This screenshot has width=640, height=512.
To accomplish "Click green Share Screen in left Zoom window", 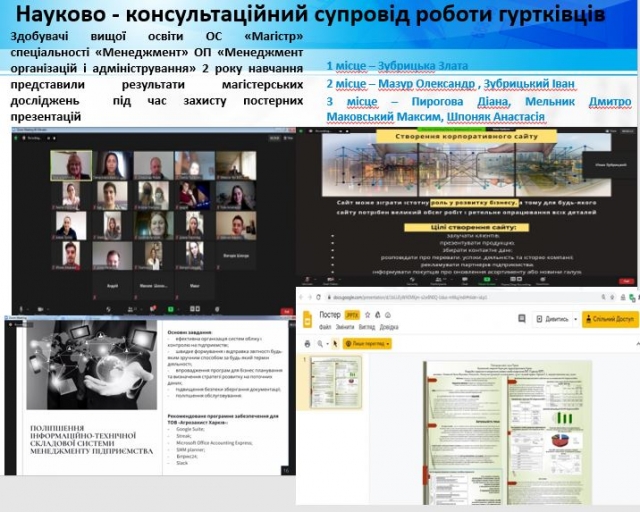I will point(171,309).
